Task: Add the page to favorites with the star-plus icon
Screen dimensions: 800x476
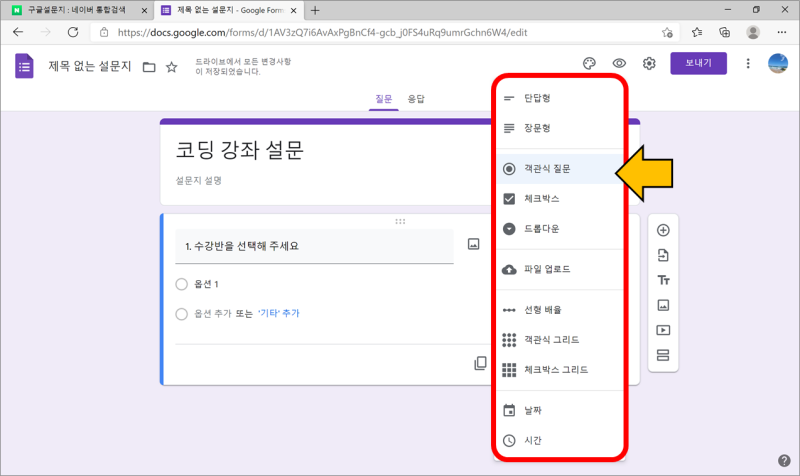Action: [x=667, y=33]
